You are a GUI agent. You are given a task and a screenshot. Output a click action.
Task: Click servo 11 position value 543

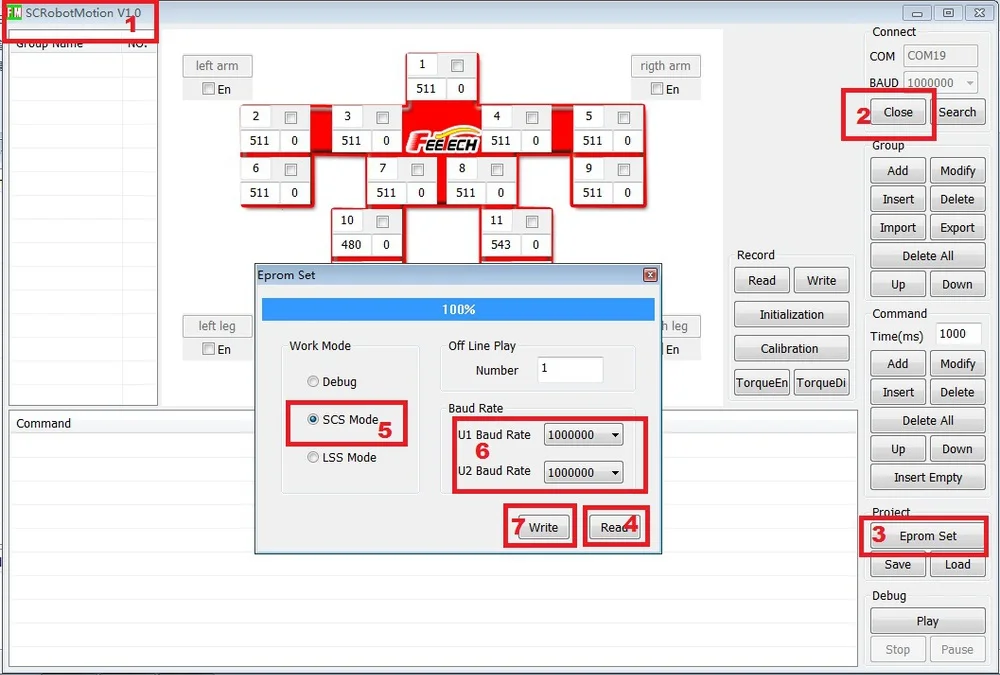(501, 245)
